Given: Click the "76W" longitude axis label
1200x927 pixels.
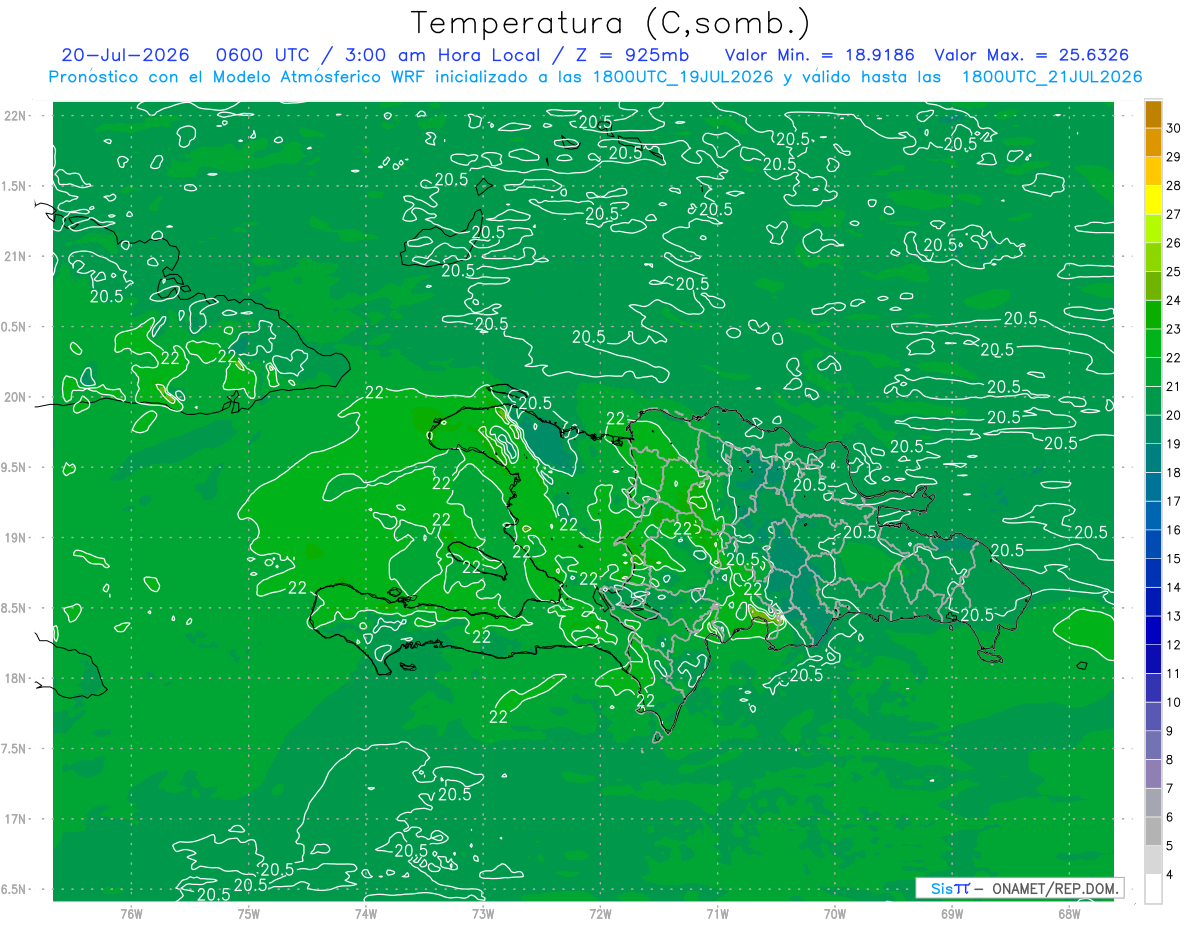Looking at the screenshot, I should click(131, 913).
